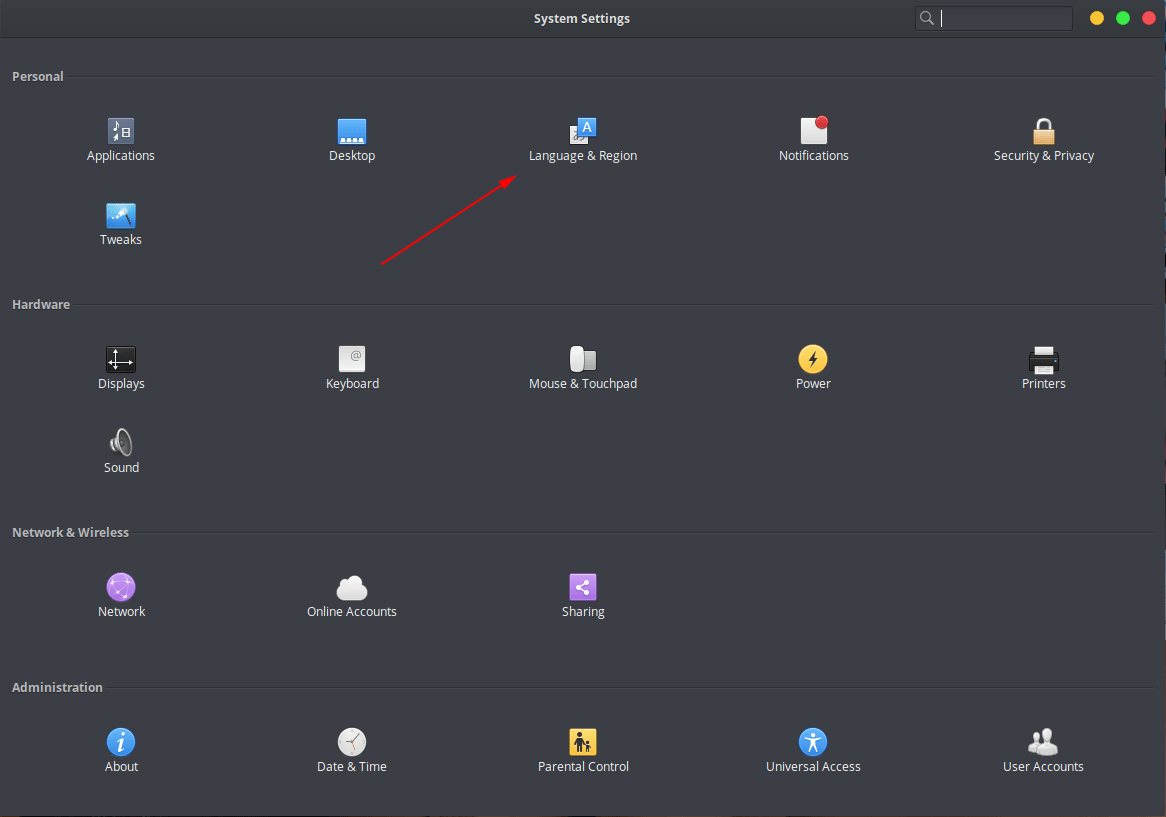Open Desktop settings

click(x=352, y=132)
